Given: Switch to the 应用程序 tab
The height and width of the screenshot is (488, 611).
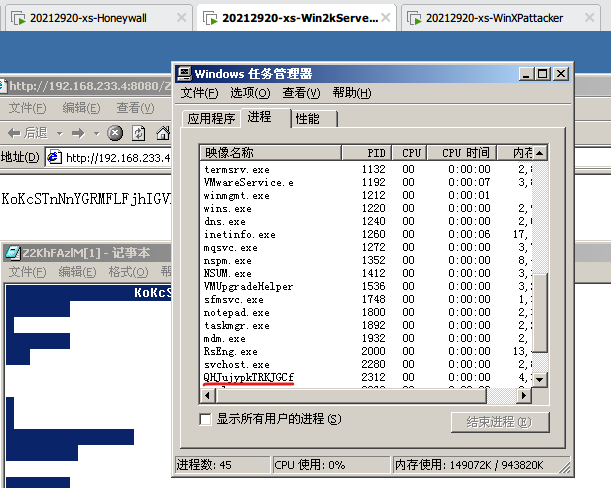Looking at the screenshot, I should point(211,118).
